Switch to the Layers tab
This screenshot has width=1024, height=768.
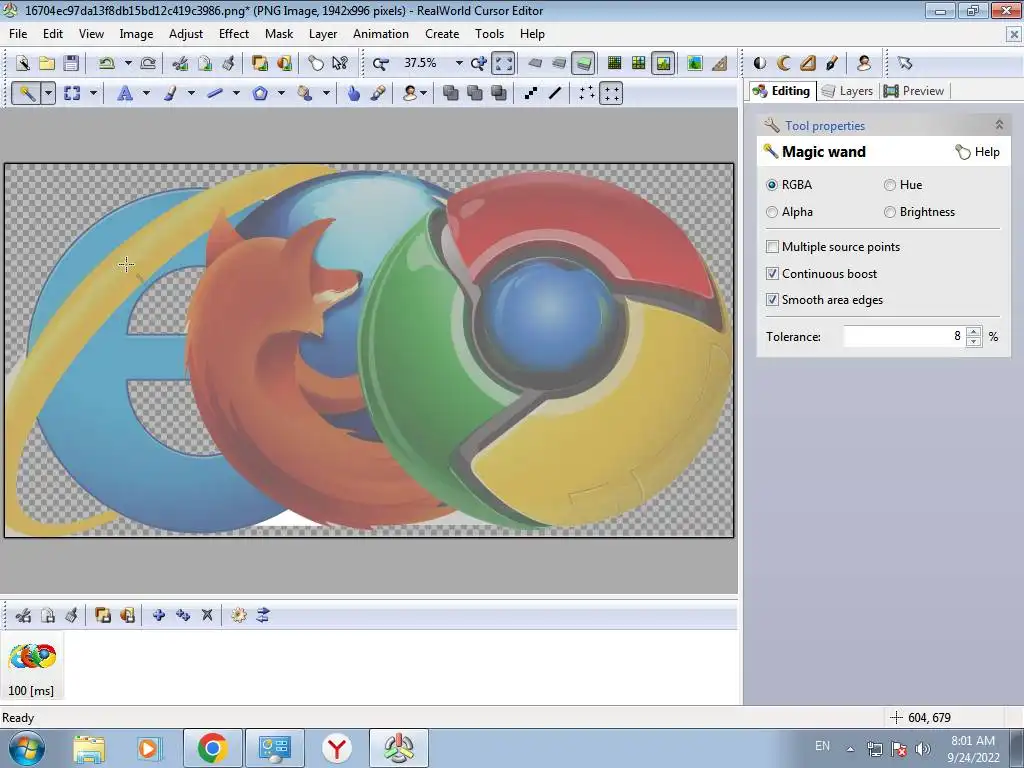pos(847,91)
